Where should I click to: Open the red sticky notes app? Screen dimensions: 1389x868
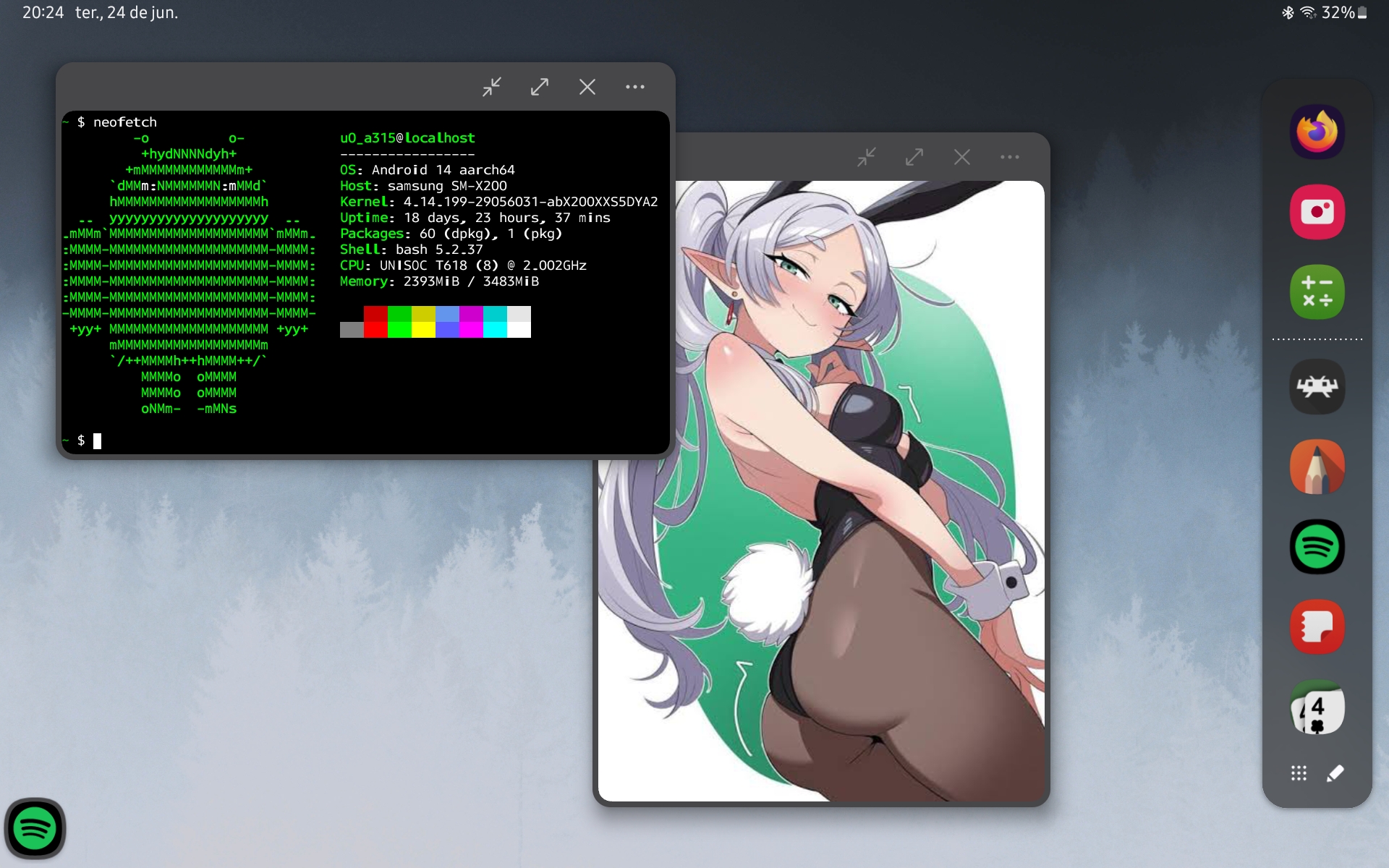[x=1317, y=627]
